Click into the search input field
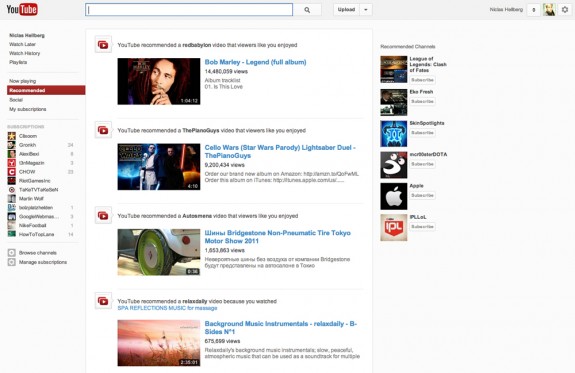 tap(189, 10)
